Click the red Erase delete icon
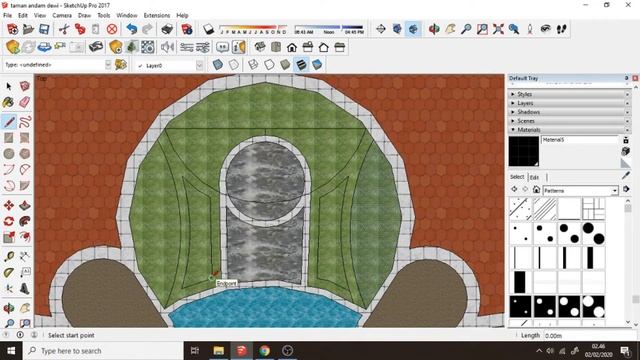Image resolution: width=640 pixels, height=360 pixels. (112, 29)
